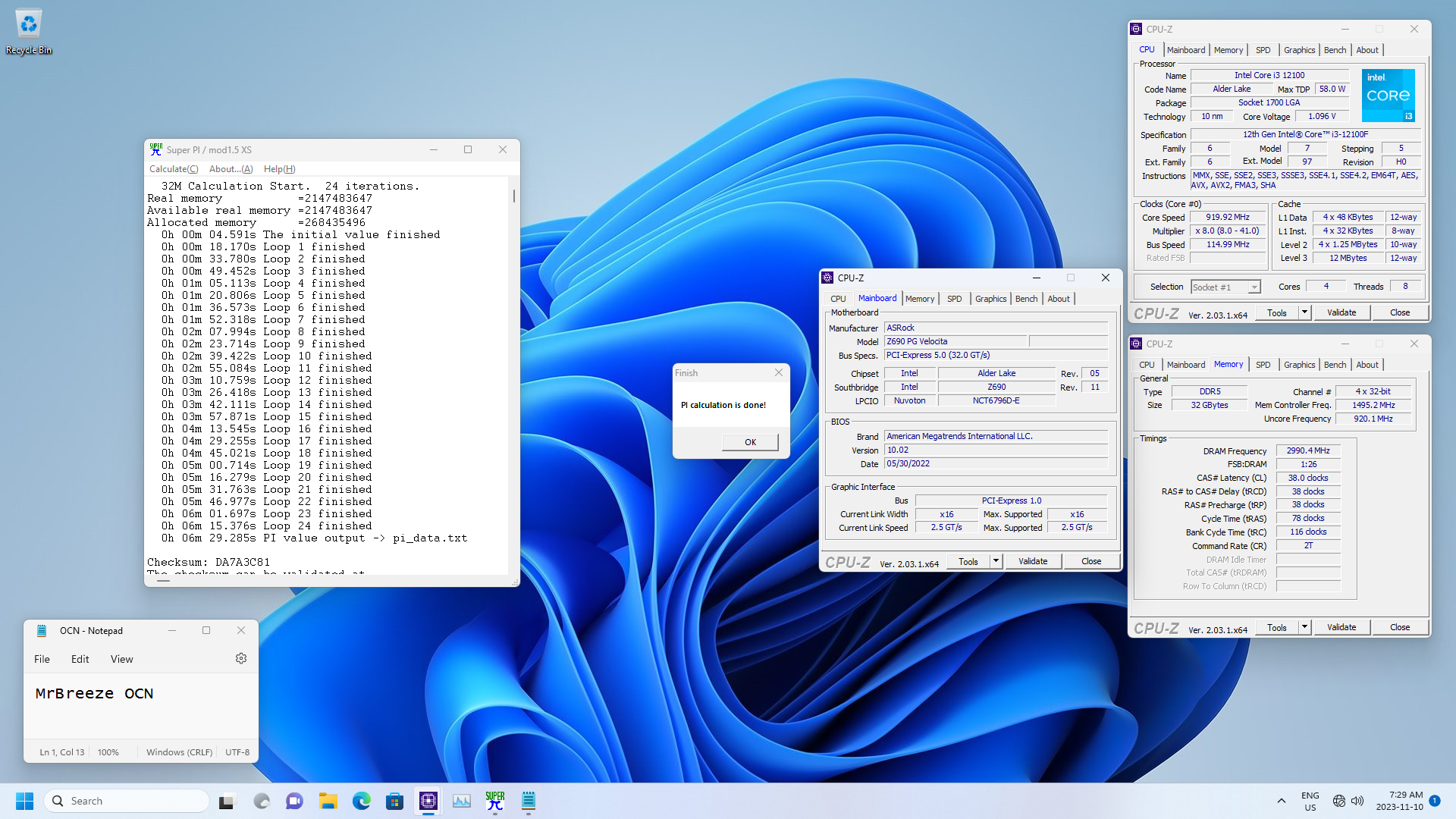Expand the Tools dropdown arrow in the CPU window
The image size is (1456, 819).
click(1304, 312)
